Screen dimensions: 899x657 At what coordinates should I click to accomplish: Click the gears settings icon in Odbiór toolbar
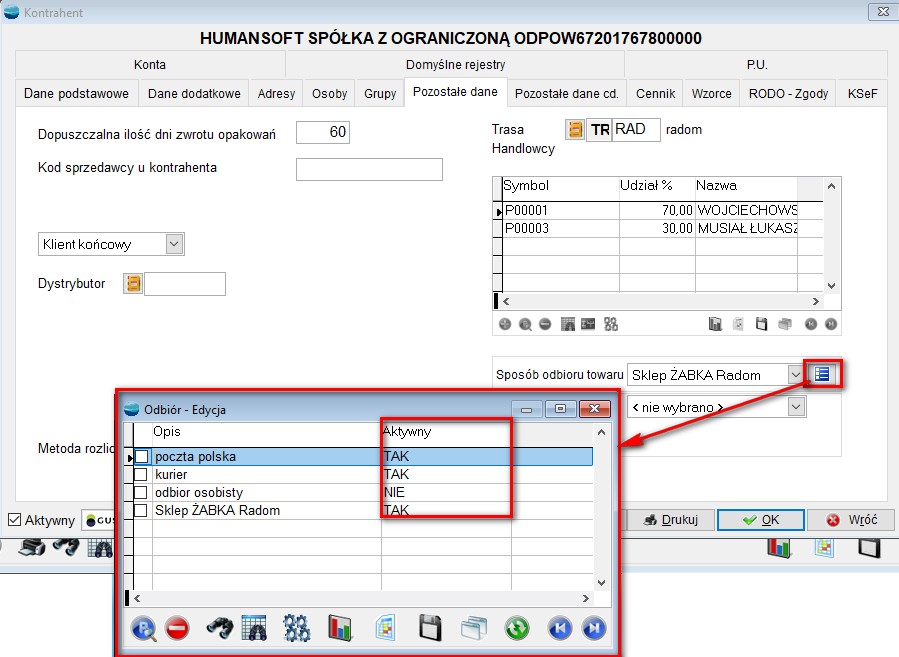coord(297,628)
